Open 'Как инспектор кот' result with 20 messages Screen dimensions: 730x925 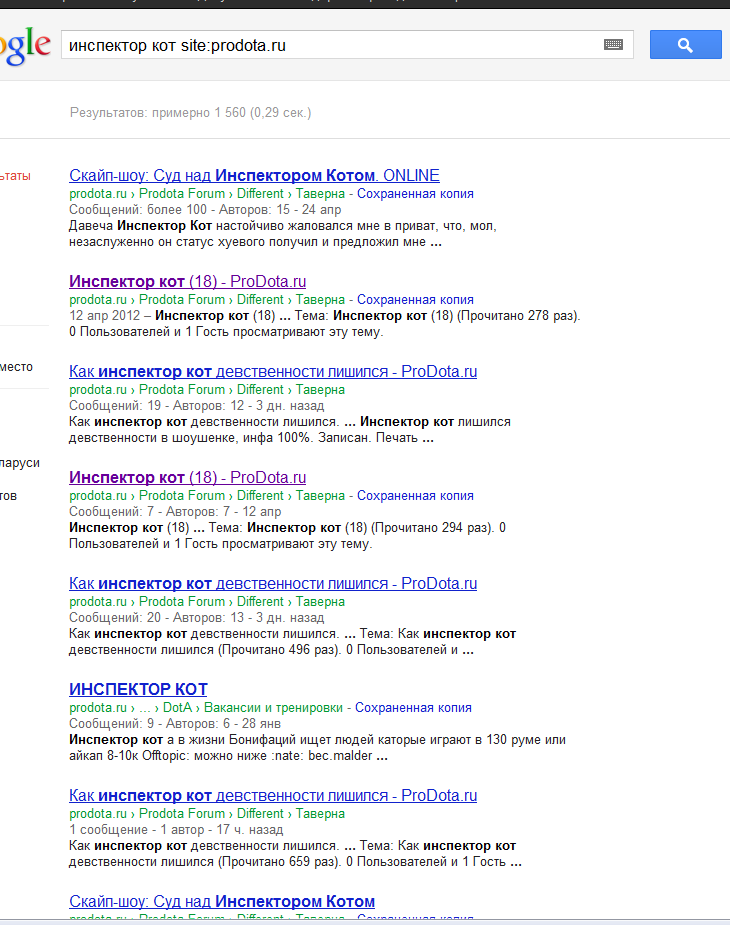(273, 584)
